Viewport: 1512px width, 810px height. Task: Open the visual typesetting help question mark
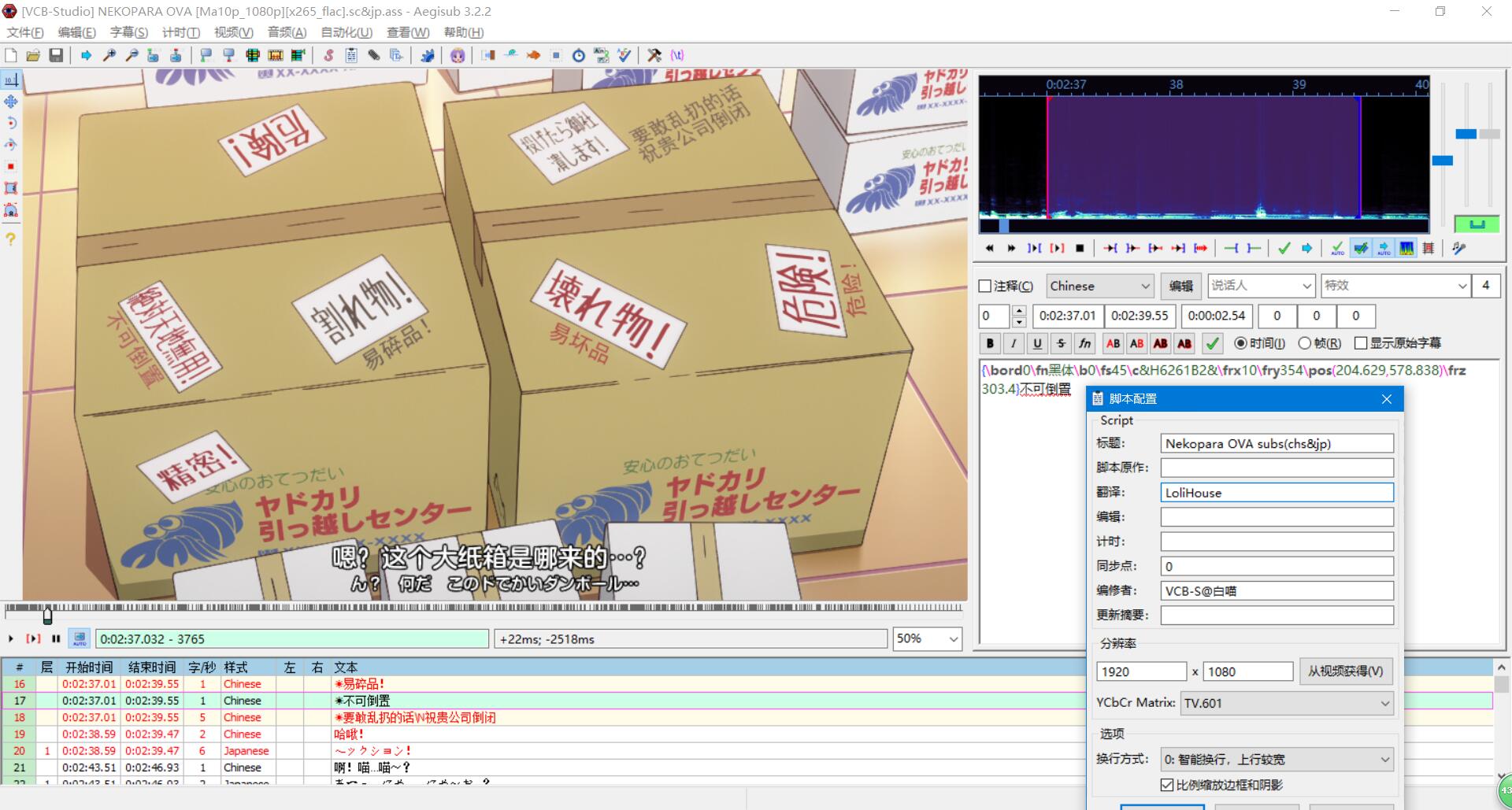tap(11, 239)
